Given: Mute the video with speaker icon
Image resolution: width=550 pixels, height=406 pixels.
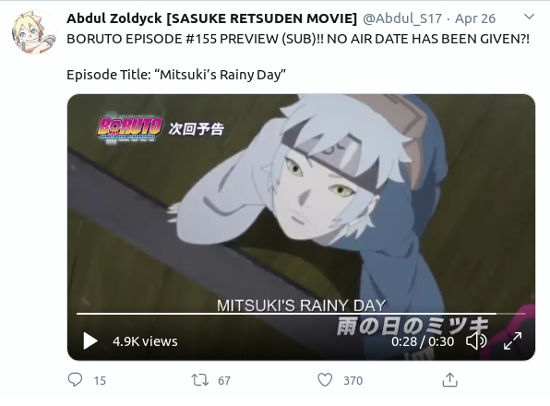Looking at the screenshot, I should point(476,341).
